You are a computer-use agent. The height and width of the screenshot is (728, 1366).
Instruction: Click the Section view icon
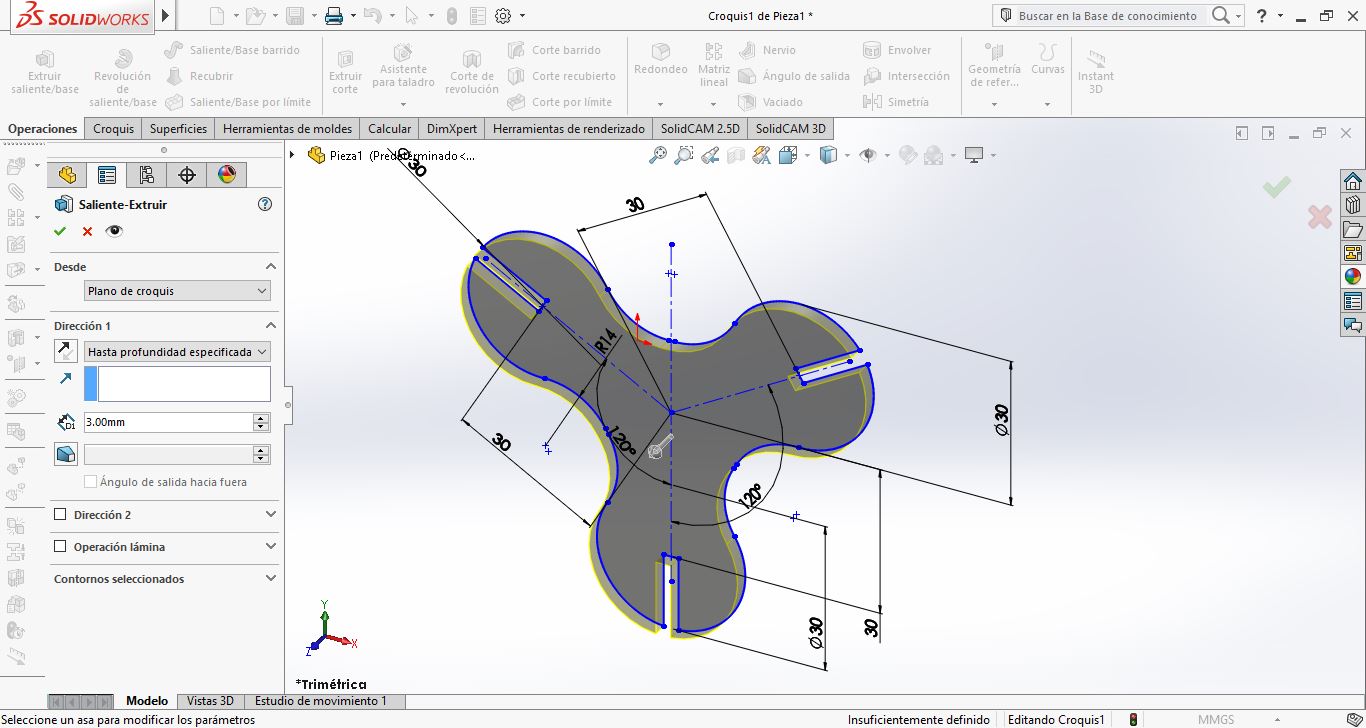[736, 155]
